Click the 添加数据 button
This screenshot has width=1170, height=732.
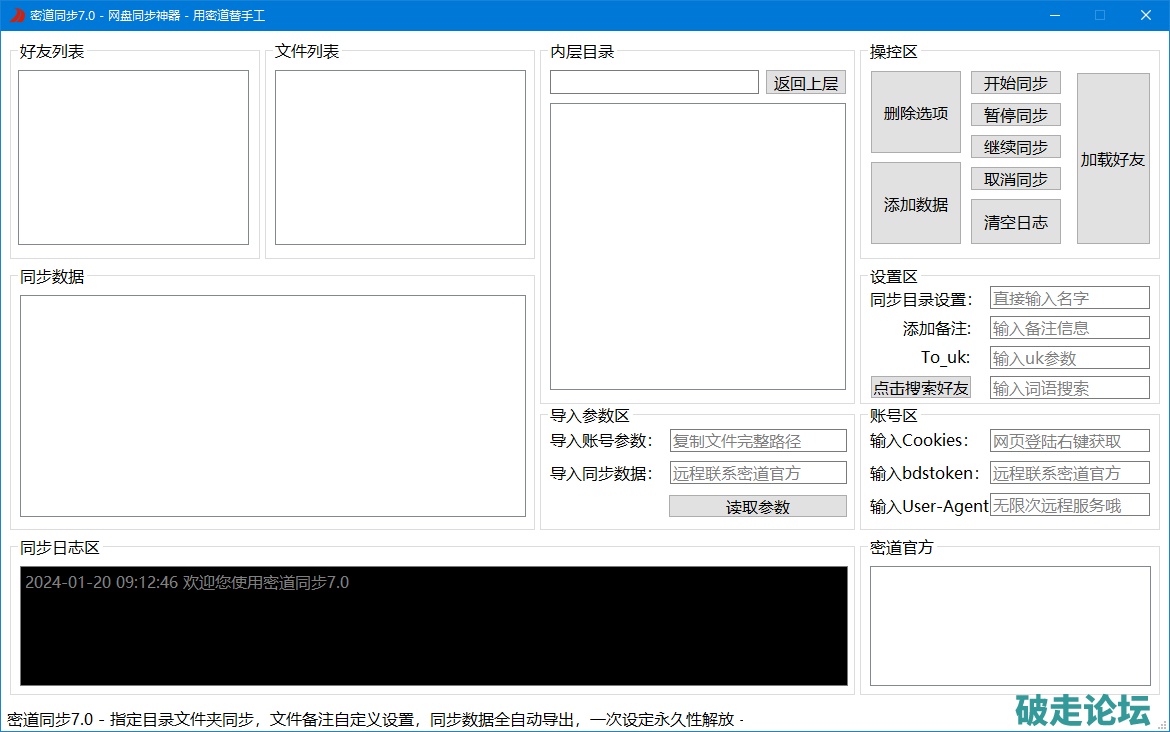click(915, 204)
